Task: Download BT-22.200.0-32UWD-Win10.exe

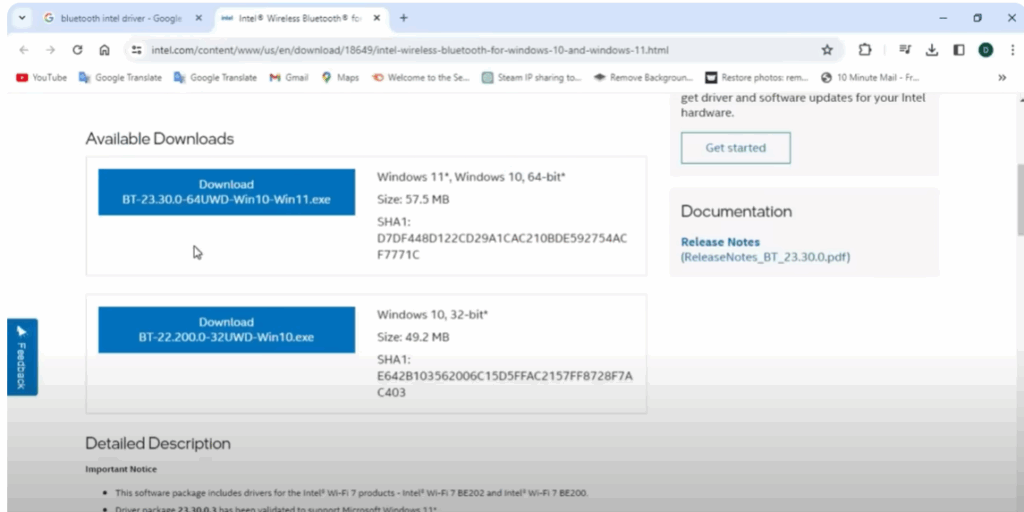Action: (226, 329)
